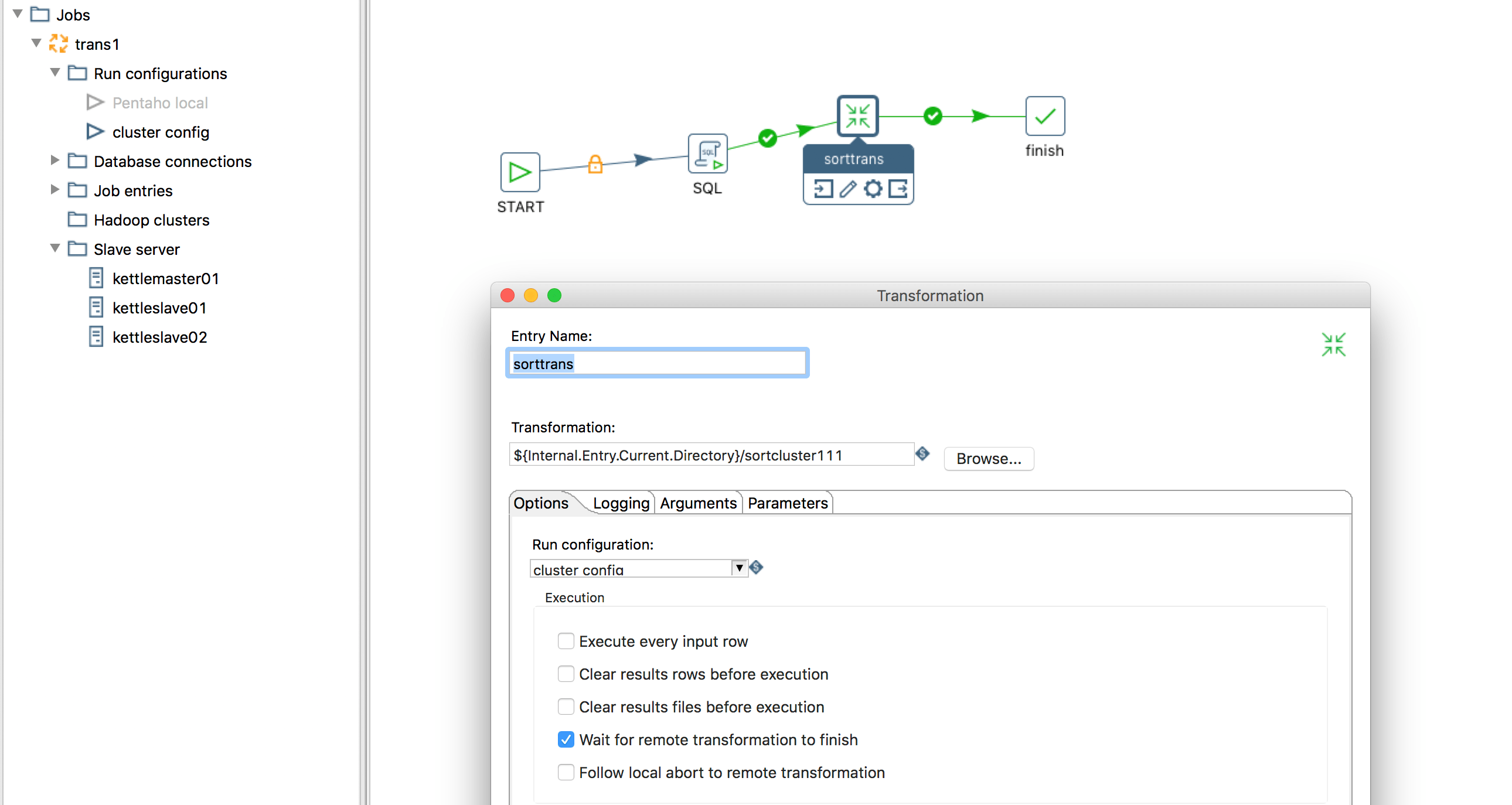The width and height of the screenshot is (1512, 805).
Task: Switch to the Logging tab
Action: click(621, 503)
